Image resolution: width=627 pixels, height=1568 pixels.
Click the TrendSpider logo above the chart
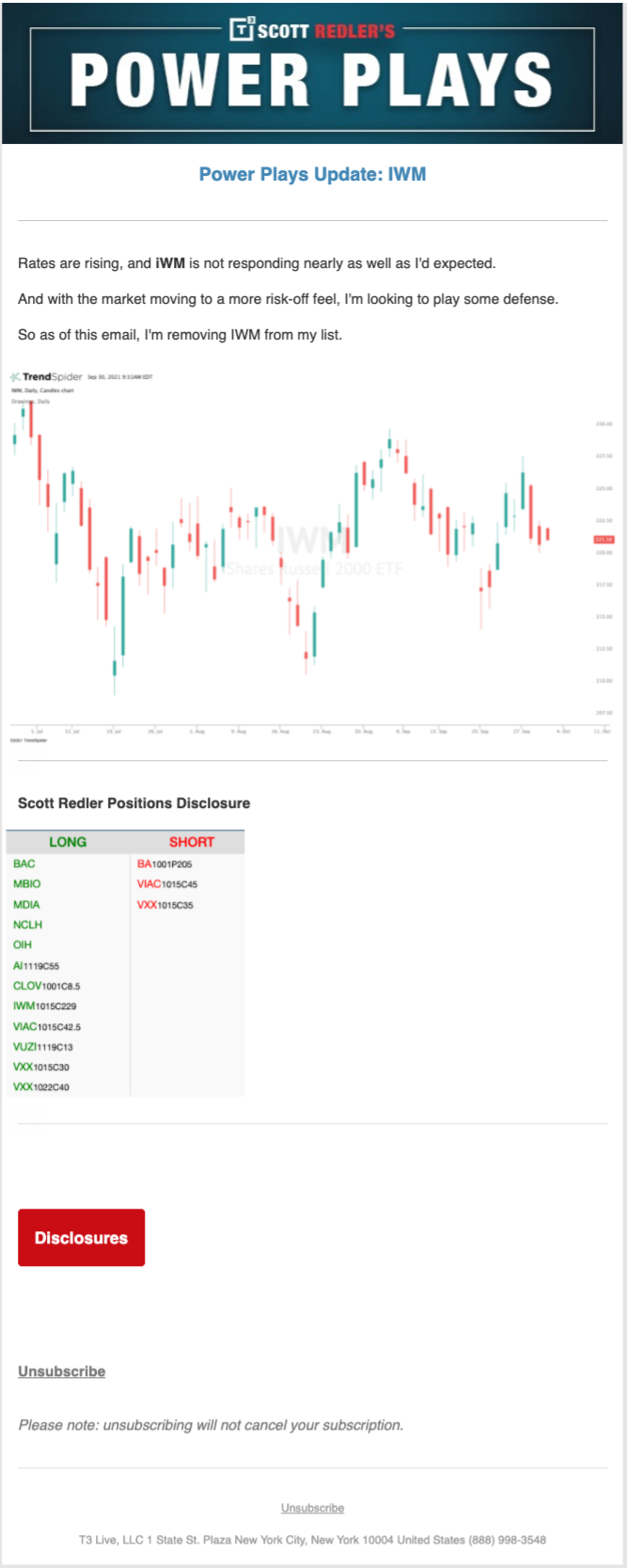[x=47, y=377]
